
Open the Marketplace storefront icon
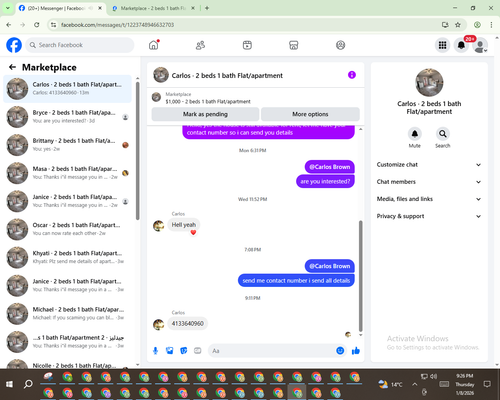[294, 45]
